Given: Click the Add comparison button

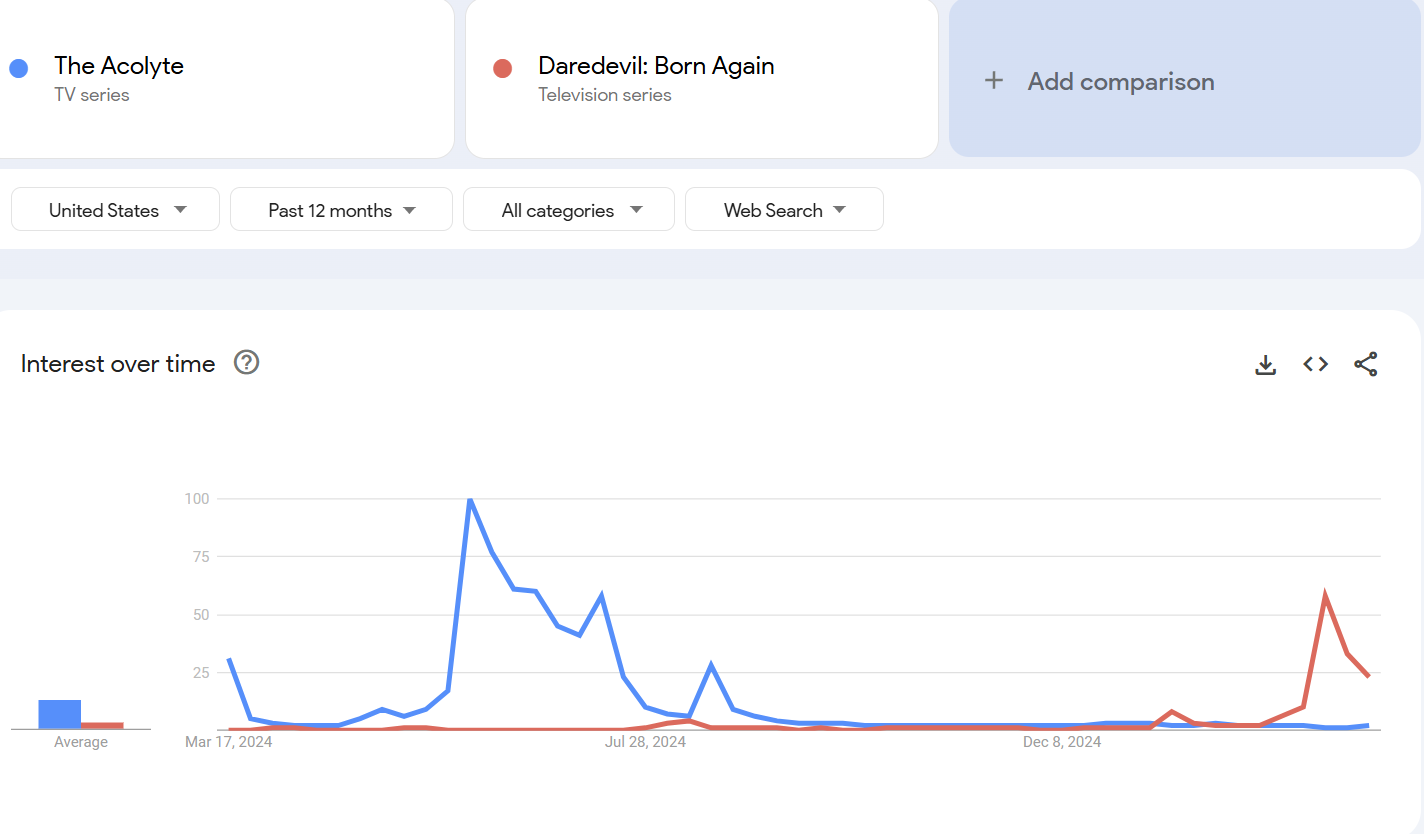Looking at the screenshot, I should click(x=1185, y=78).
